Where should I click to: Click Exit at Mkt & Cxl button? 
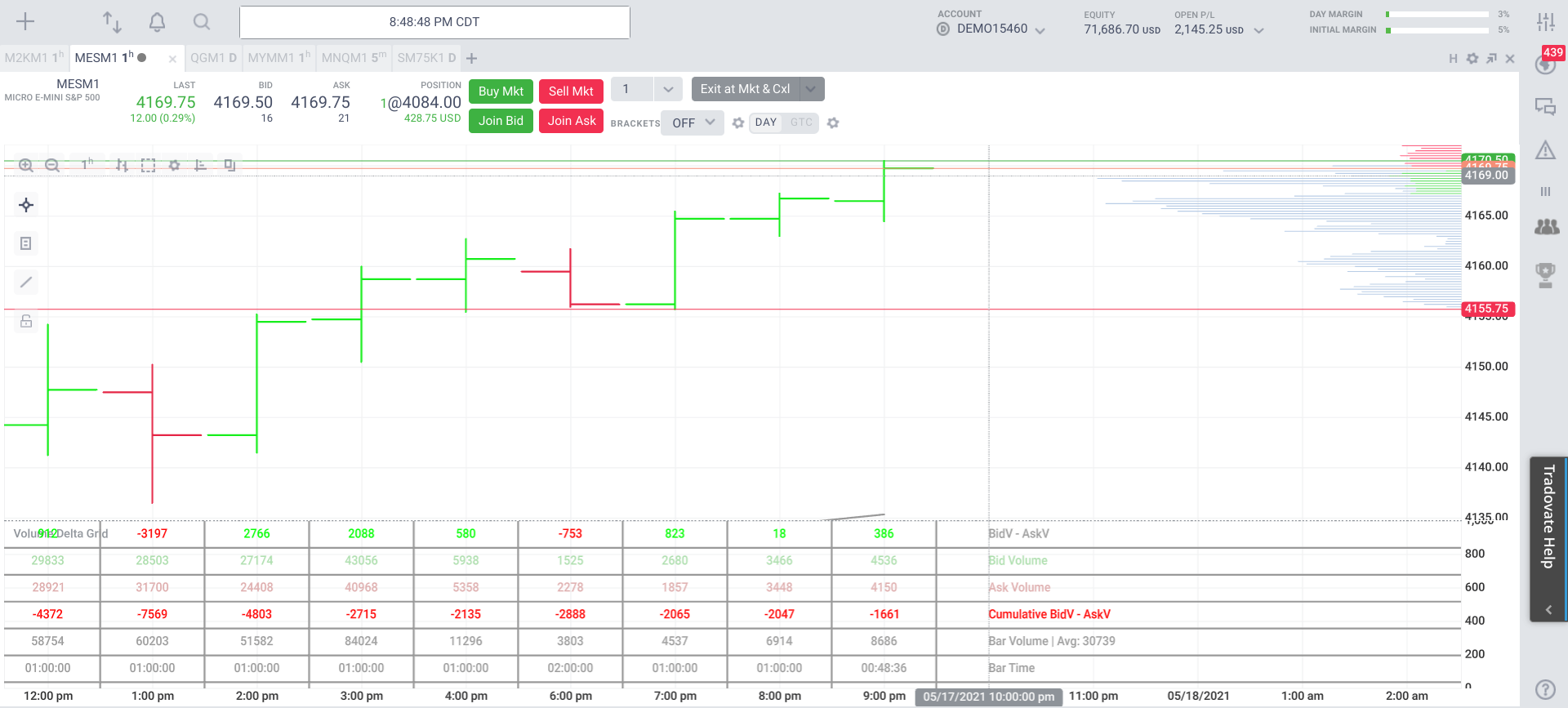tap(745, 89)
